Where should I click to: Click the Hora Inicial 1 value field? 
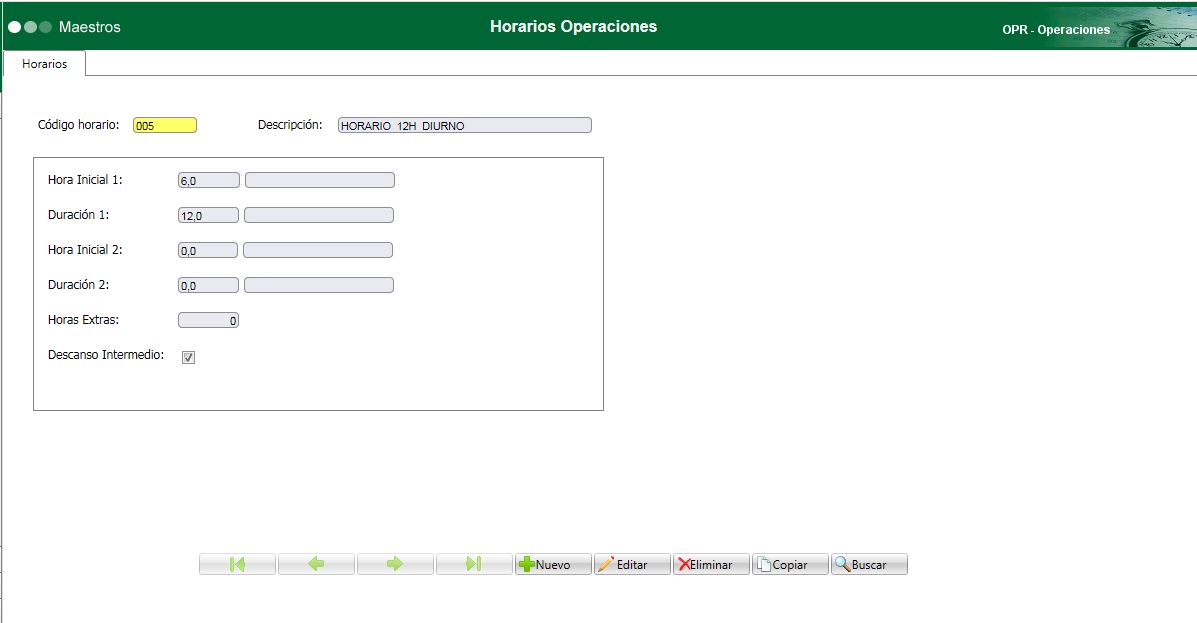click(208, 180)
